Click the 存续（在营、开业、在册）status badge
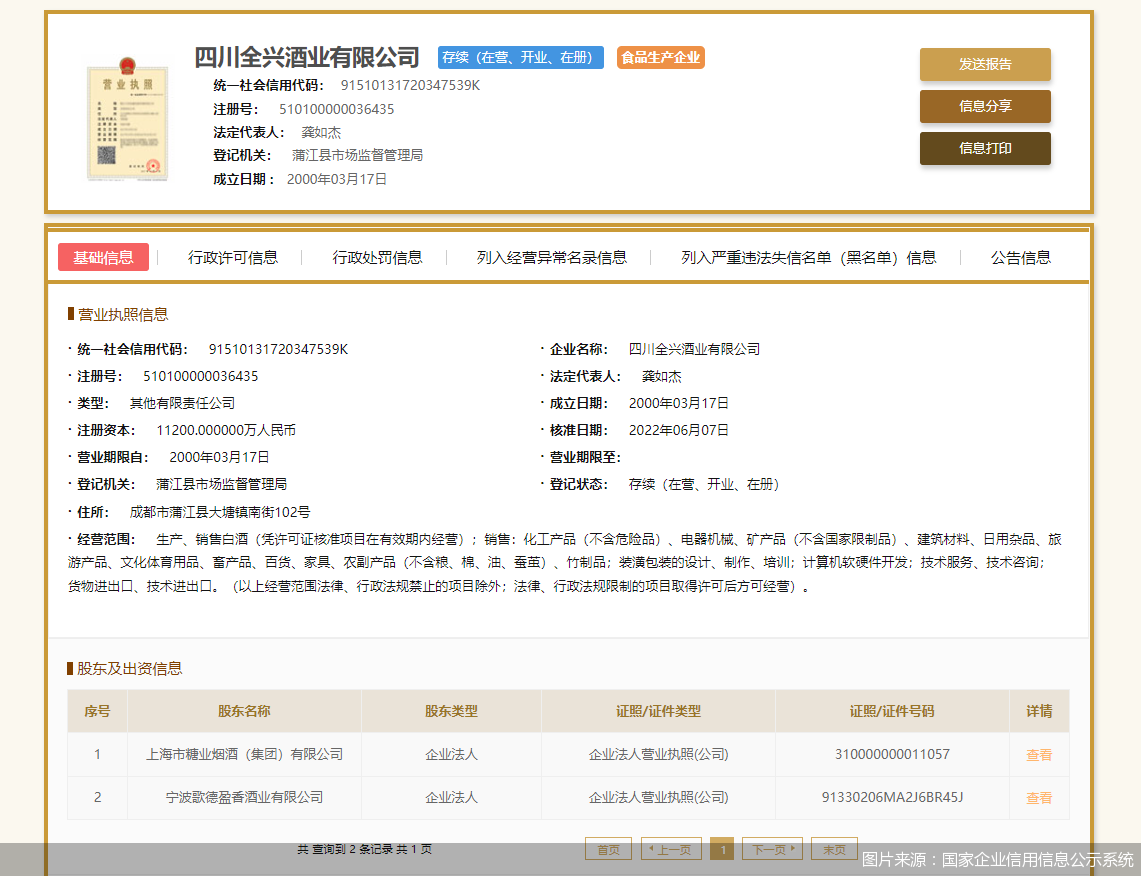The height and width of the screenshot is (876, 1141). 521,57
